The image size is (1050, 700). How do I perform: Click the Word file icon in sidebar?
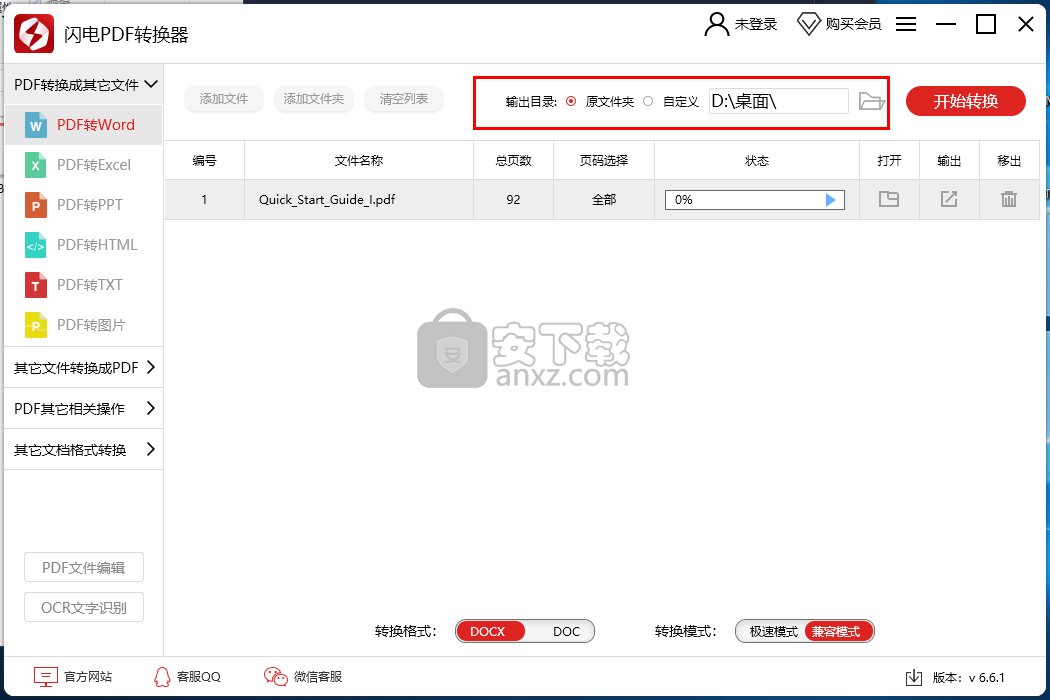35,125
